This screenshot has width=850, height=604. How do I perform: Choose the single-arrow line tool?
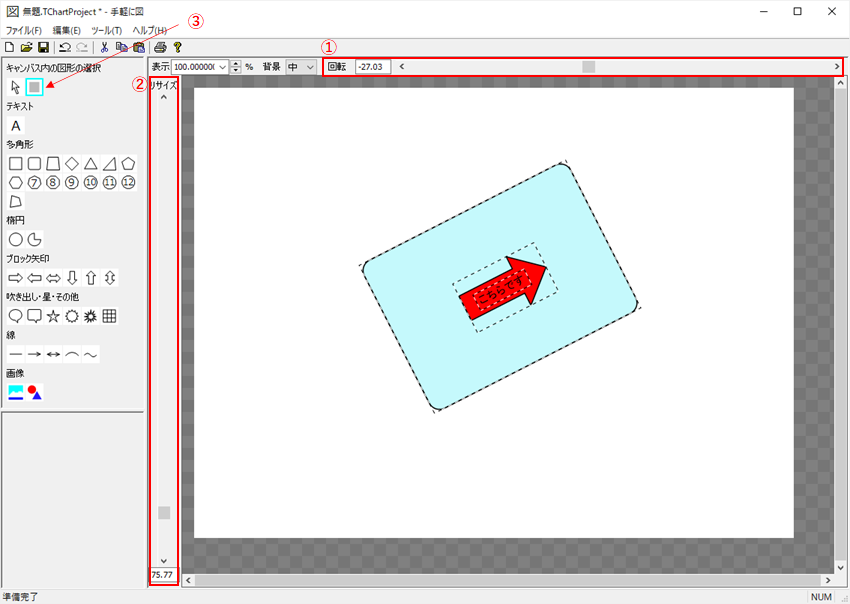tap(34, 354)
